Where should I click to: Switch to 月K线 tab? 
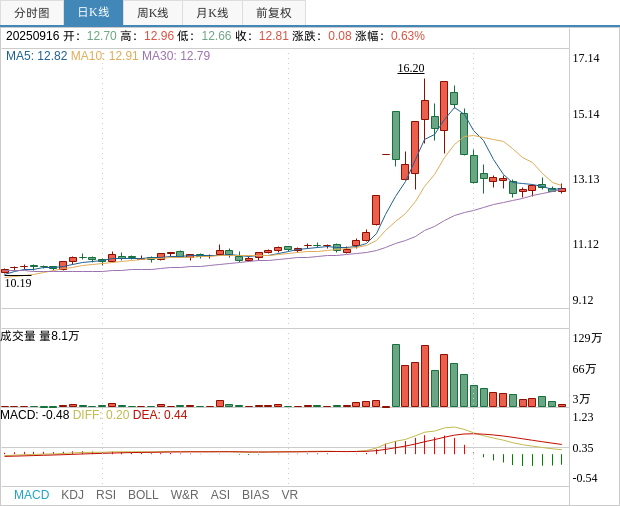212,13
